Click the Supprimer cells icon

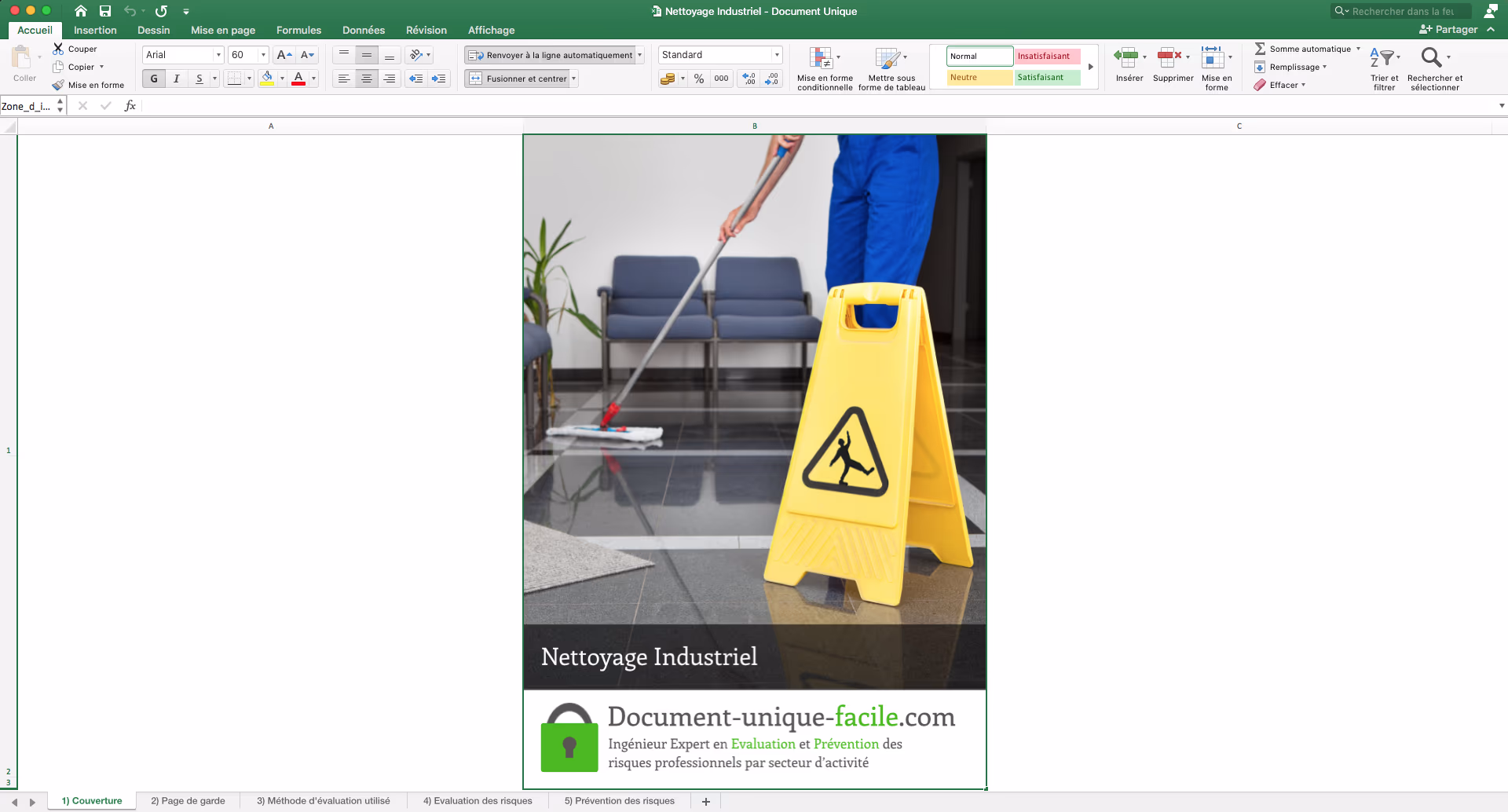(1169, 56)
